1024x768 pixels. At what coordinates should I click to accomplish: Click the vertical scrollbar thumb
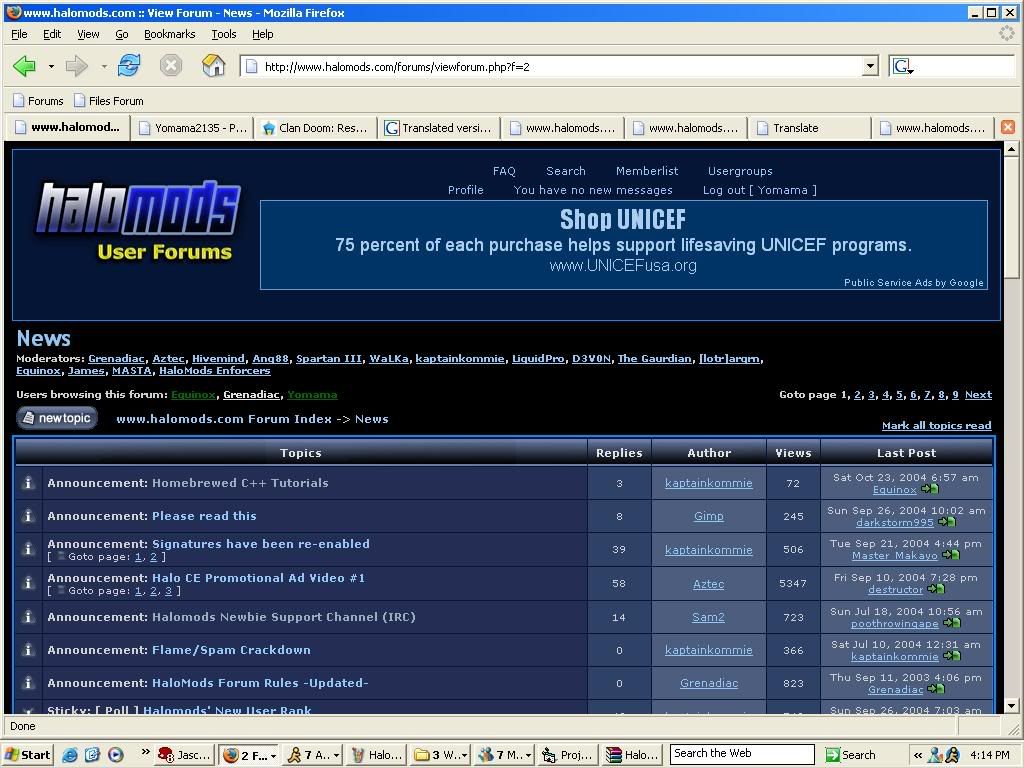coord(1011,217)
